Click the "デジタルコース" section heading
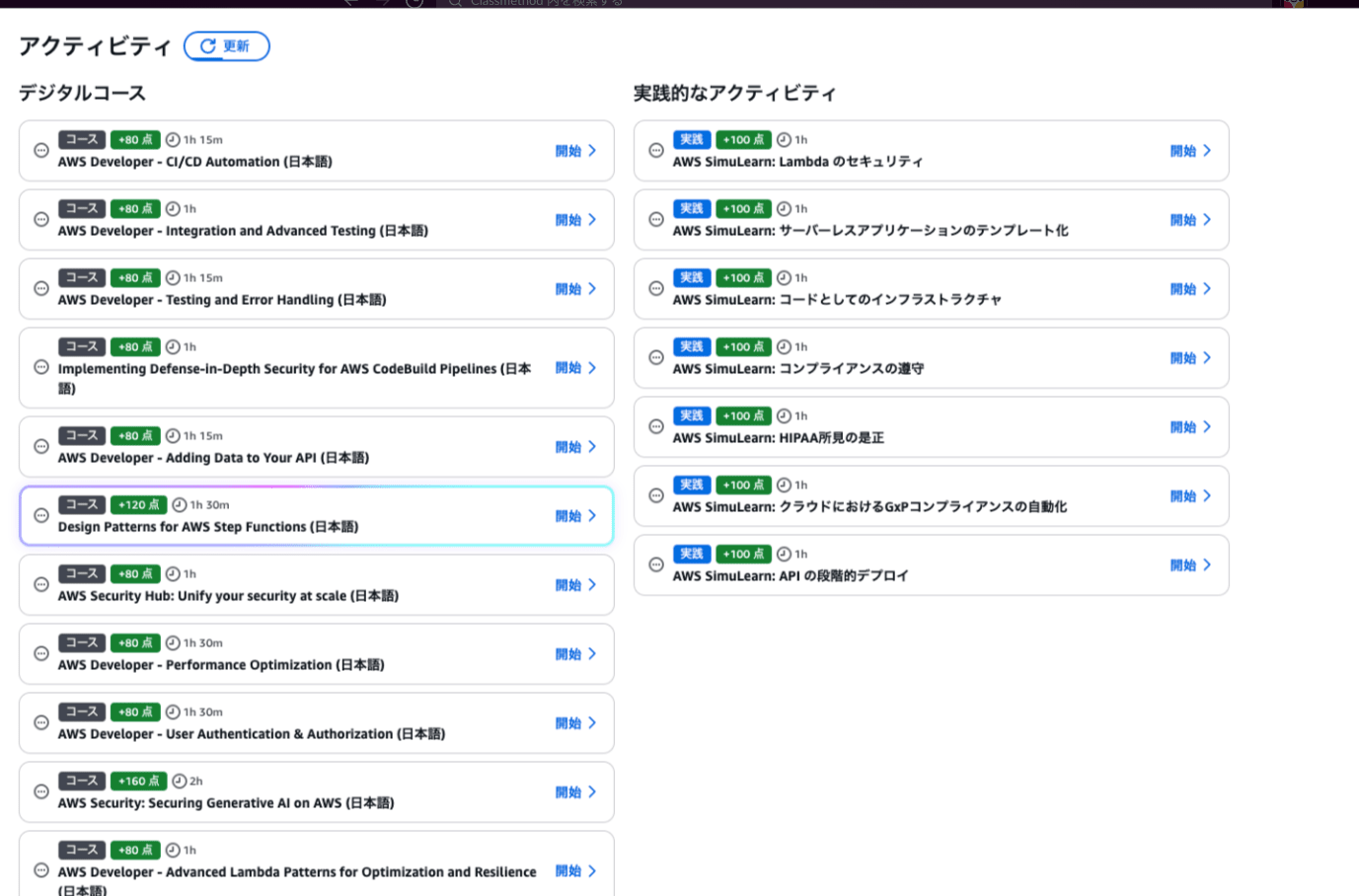Viewport: 1359px width, 896px height. click(x=82, y=93)
